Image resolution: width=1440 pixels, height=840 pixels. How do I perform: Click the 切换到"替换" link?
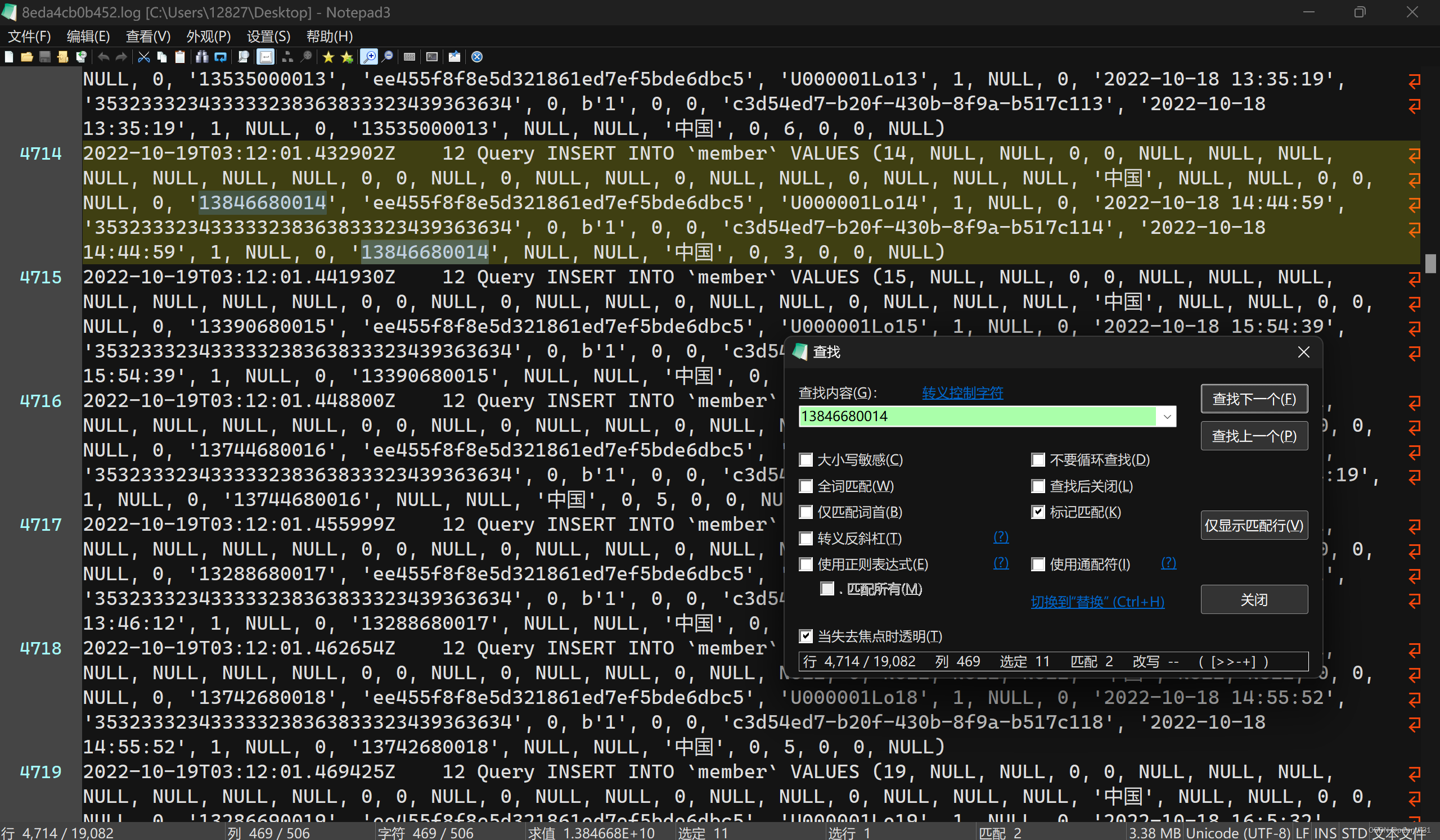click(1097, 601)
